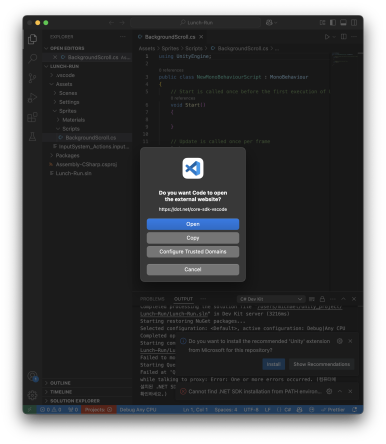Expand the .NET SDK error notification

[340, 391]
